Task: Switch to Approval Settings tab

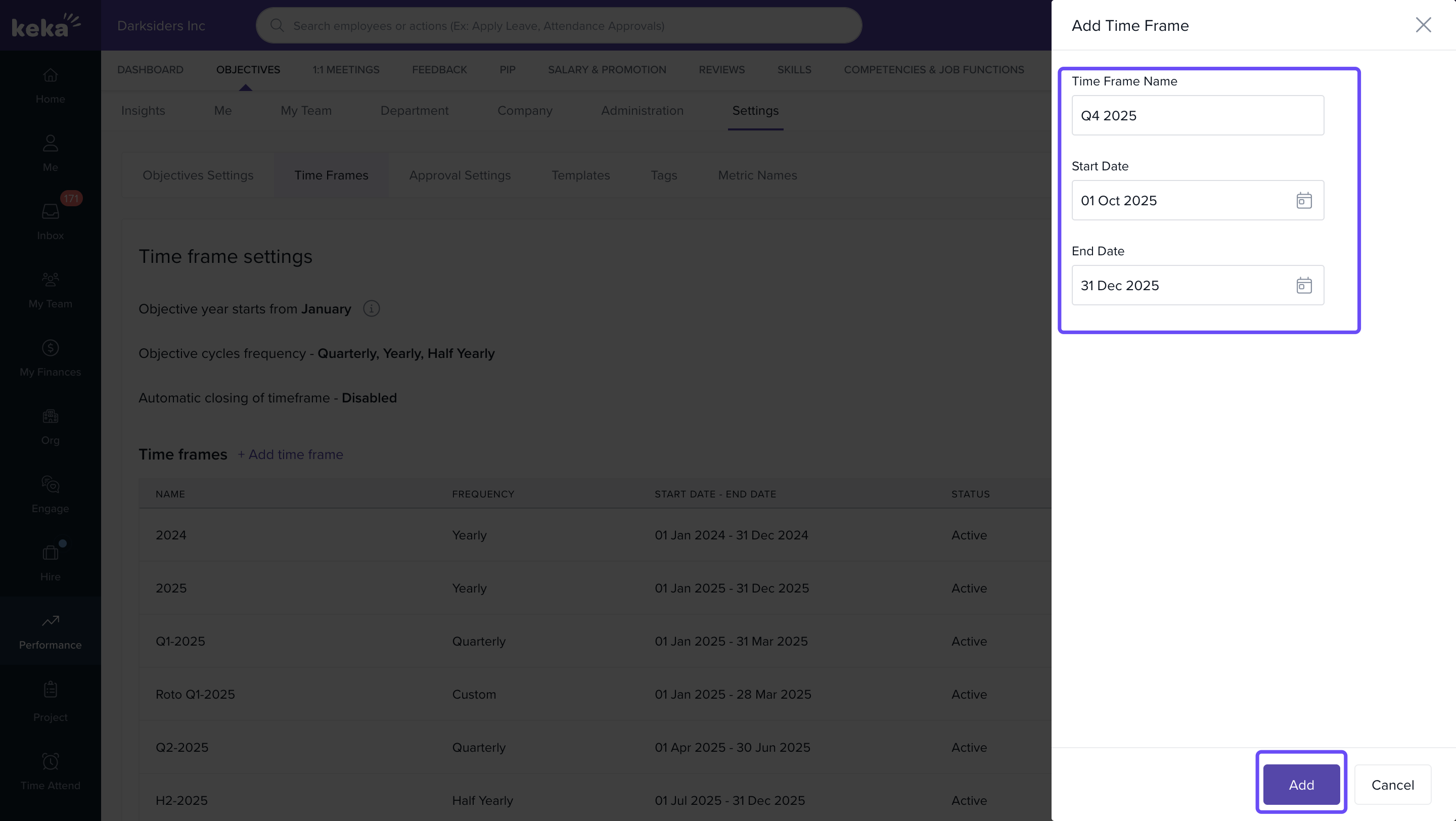Action: pos(460,175)
